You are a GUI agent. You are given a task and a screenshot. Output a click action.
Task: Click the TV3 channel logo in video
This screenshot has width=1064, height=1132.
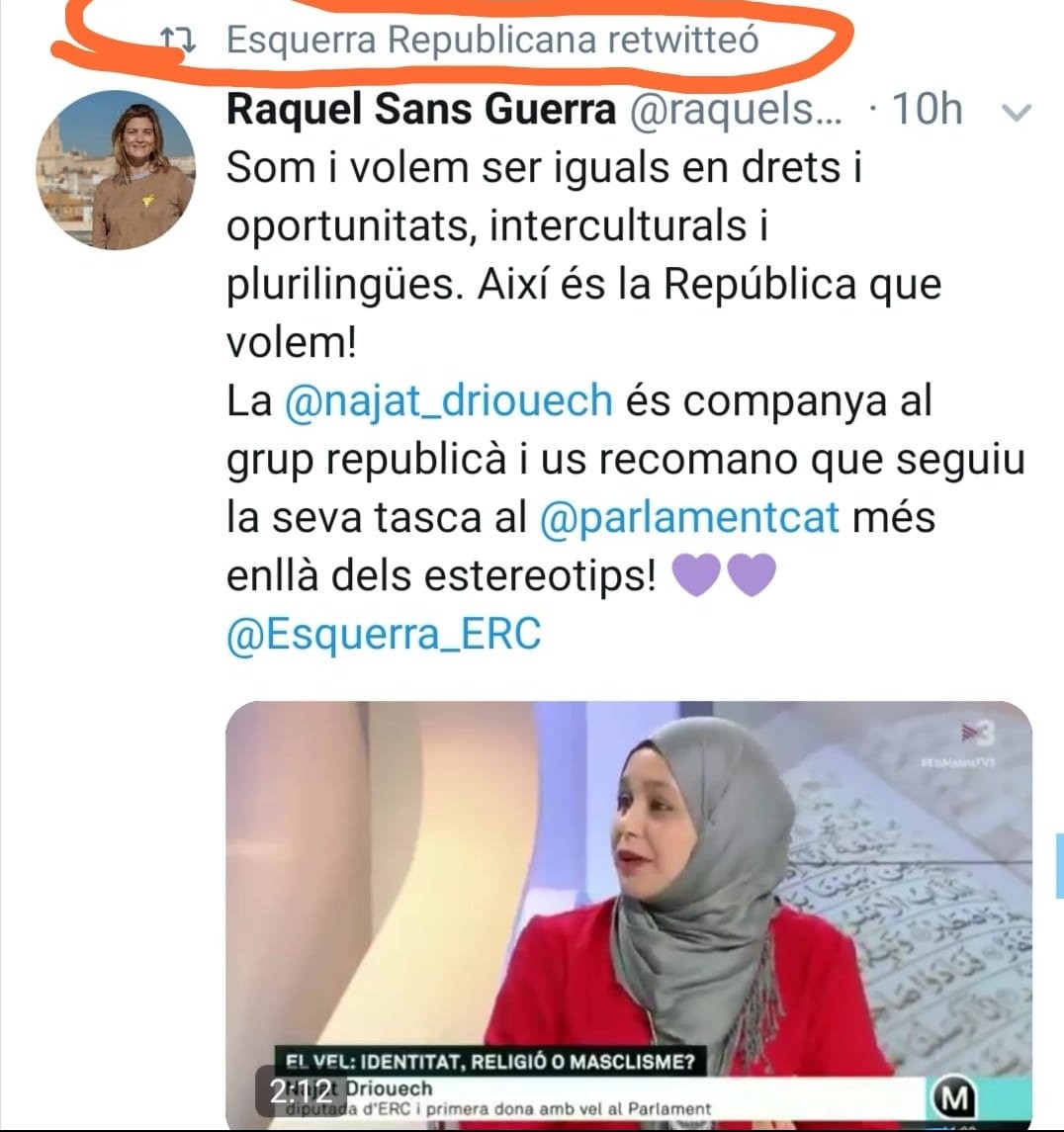tap(978, 734)
